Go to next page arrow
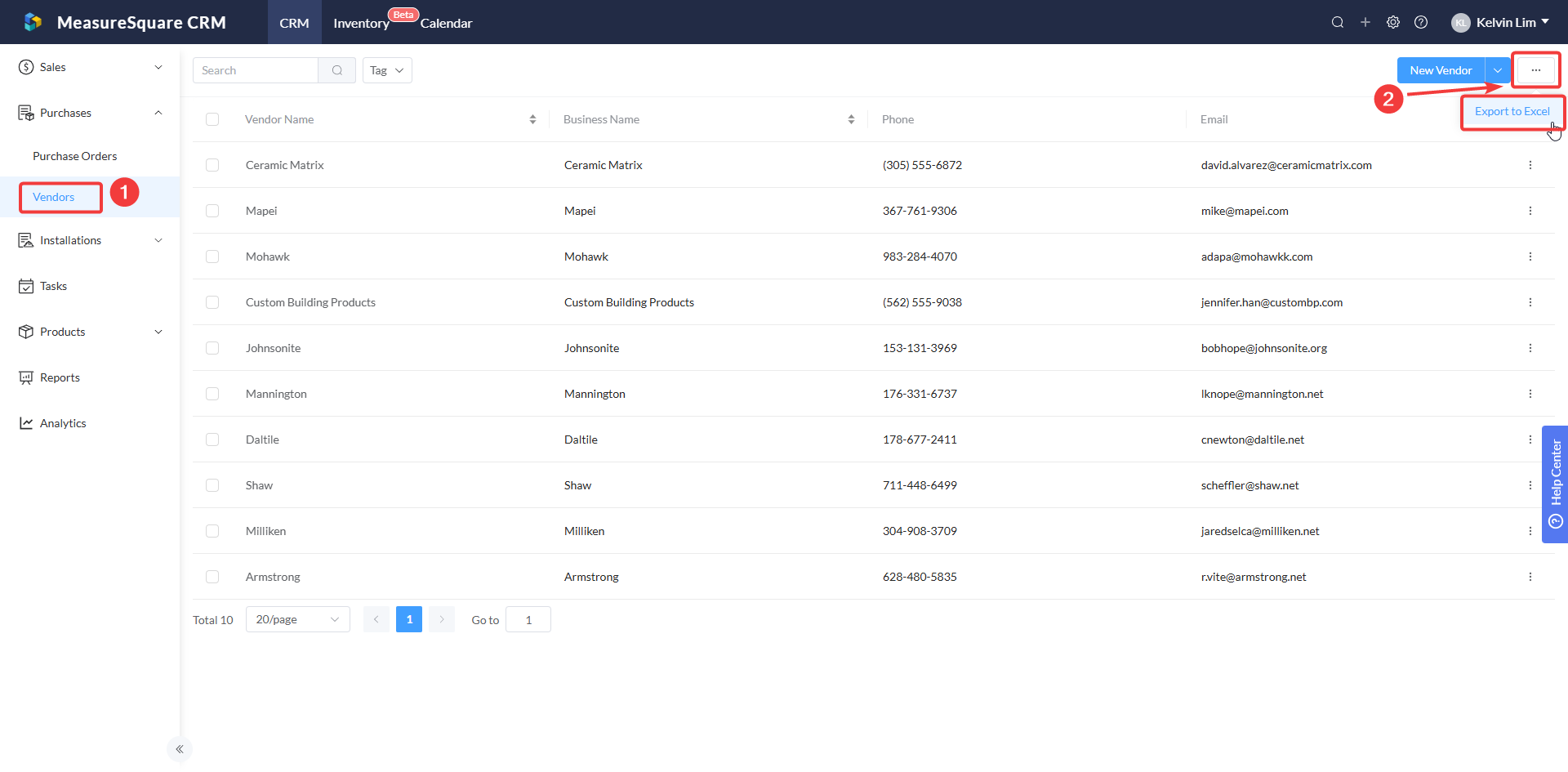 point(442,619)
